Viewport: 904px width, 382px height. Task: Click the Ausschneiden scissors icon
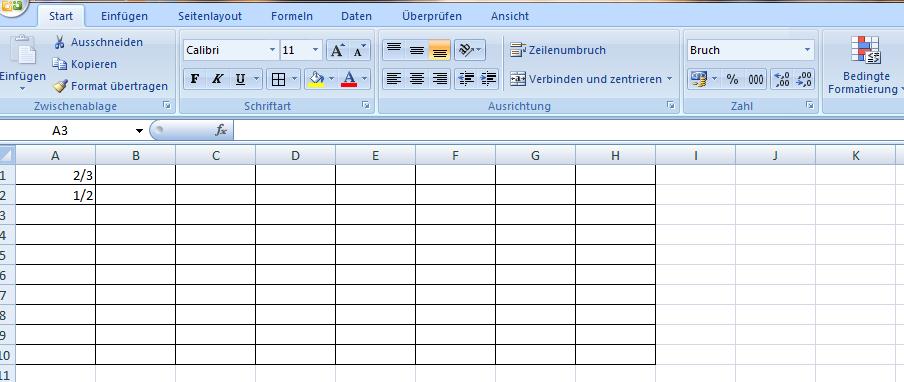pyautogui.click(x=59, y=42)
